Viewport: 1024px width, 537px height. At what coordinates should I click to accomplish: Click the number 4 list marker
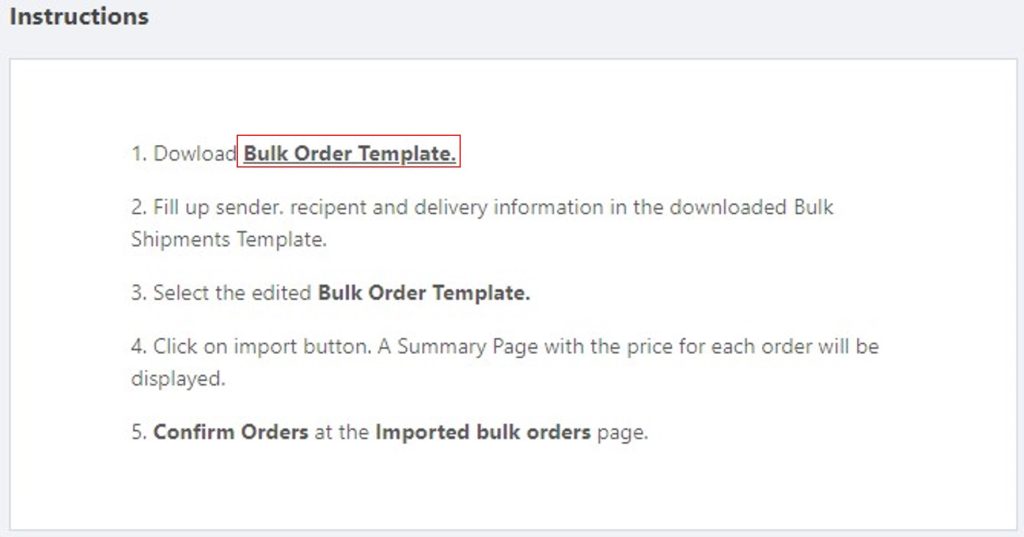[138, 346]
